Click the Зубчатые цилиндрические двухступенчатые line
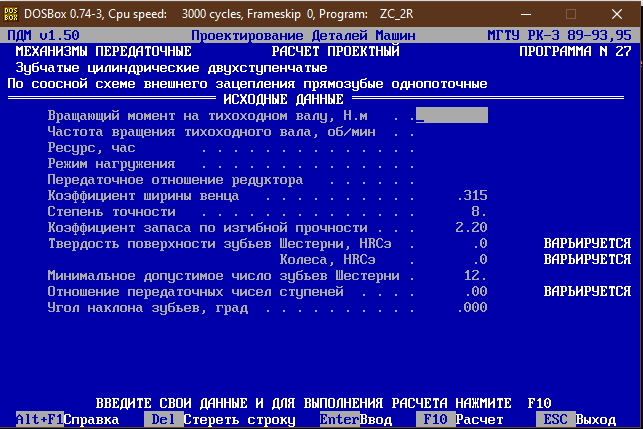The height and width of the screenshot is (429, 643). 171,67
